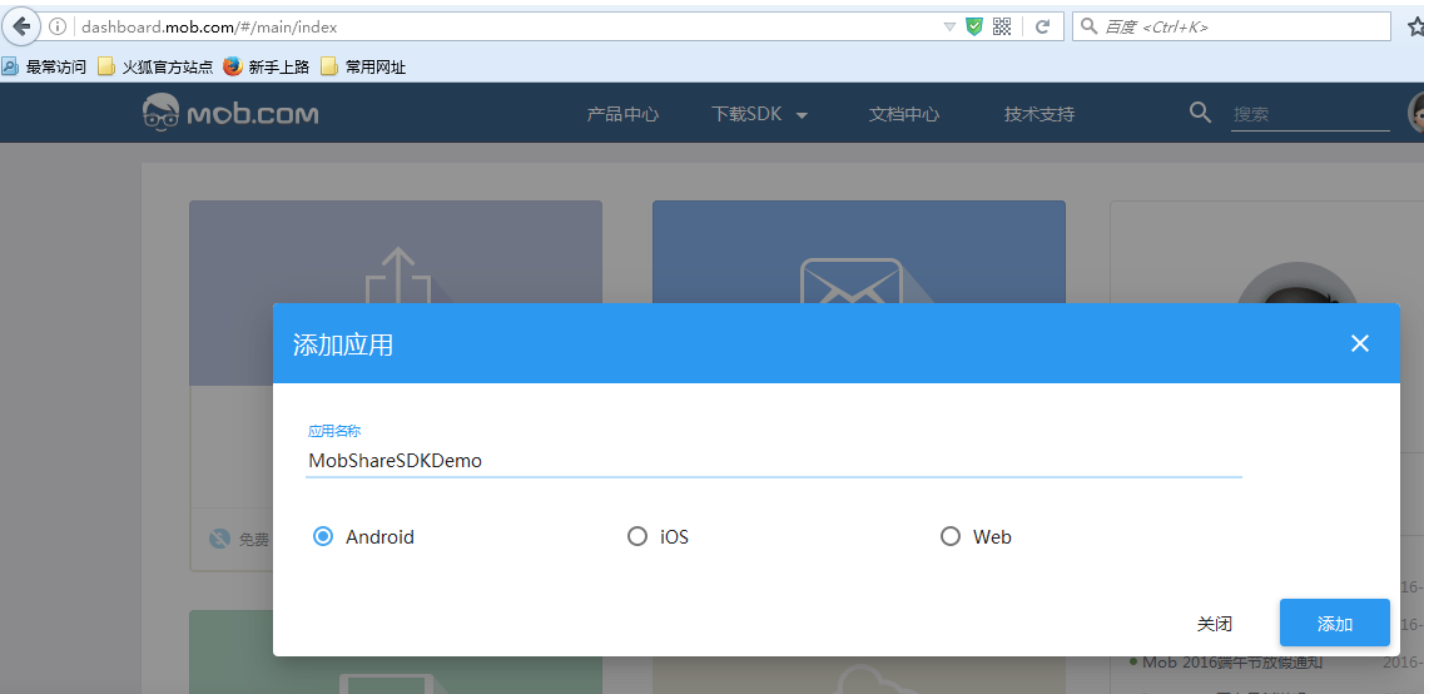This screenshot has height=694, width=1430.
Task: Open the 常用网址 bookmark folder
Action: (363, 67)
